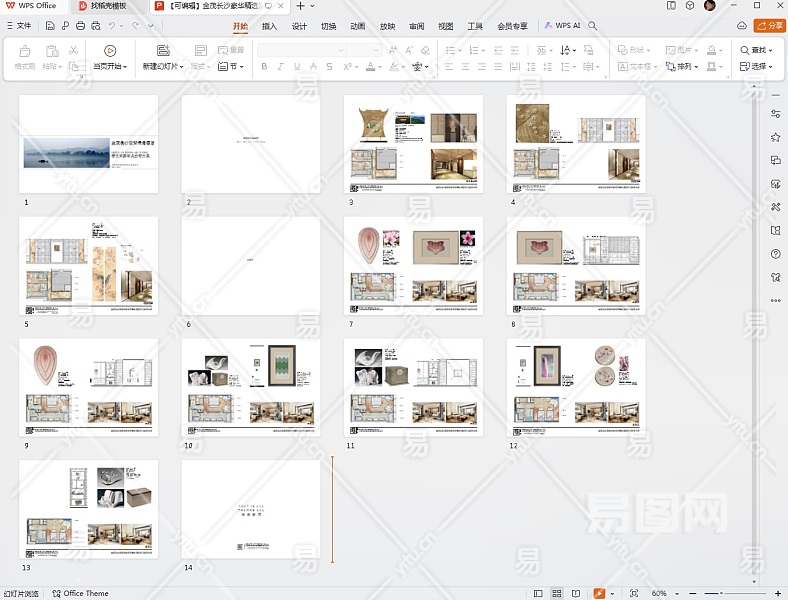
Task: Open the 文件 file menu
Action: coord(19,26)
